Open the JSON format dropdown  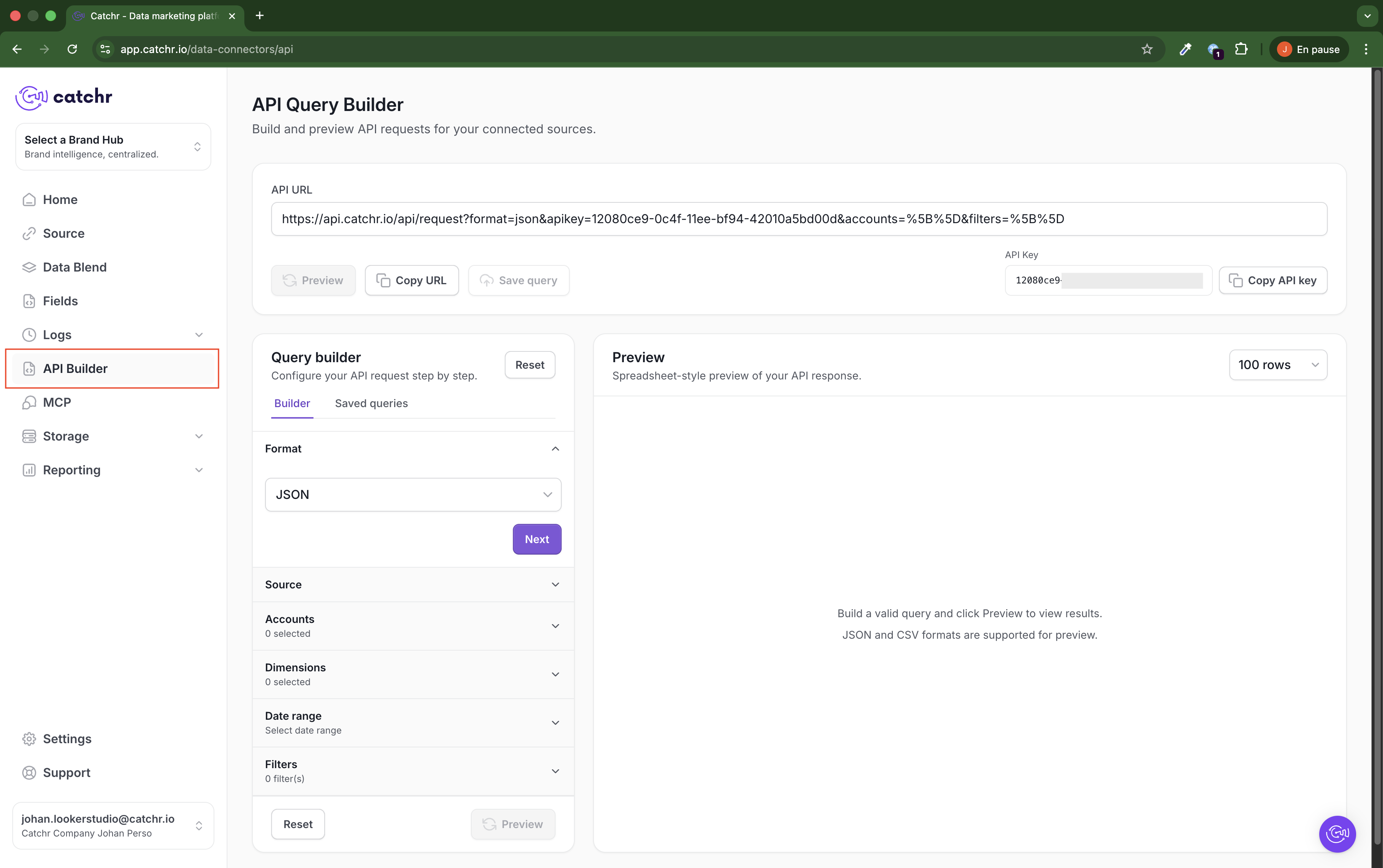pos(413,495)
